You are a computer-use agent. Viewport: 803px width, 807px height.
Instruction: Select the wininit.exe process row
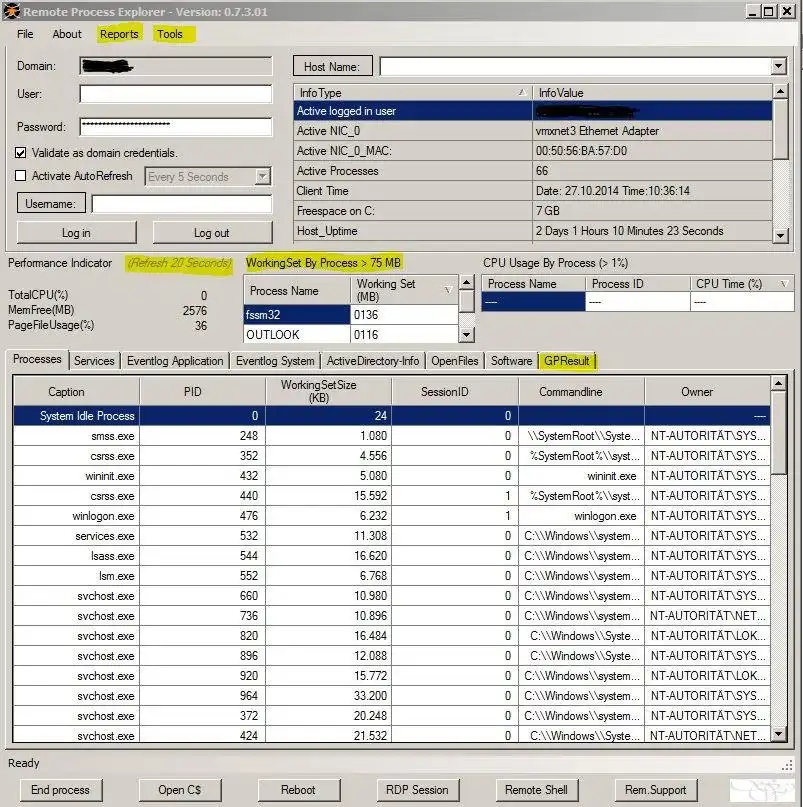point(392,476)
